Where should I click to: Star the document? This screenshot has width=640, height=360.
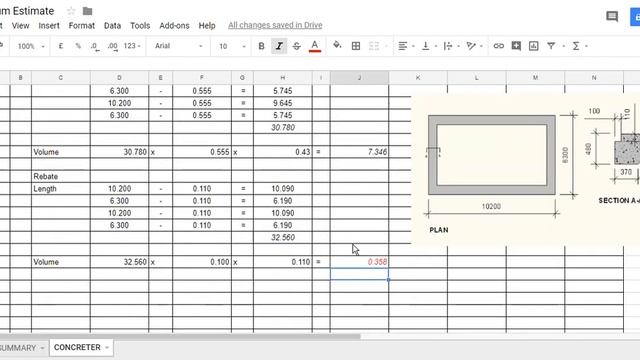(71, 11)
